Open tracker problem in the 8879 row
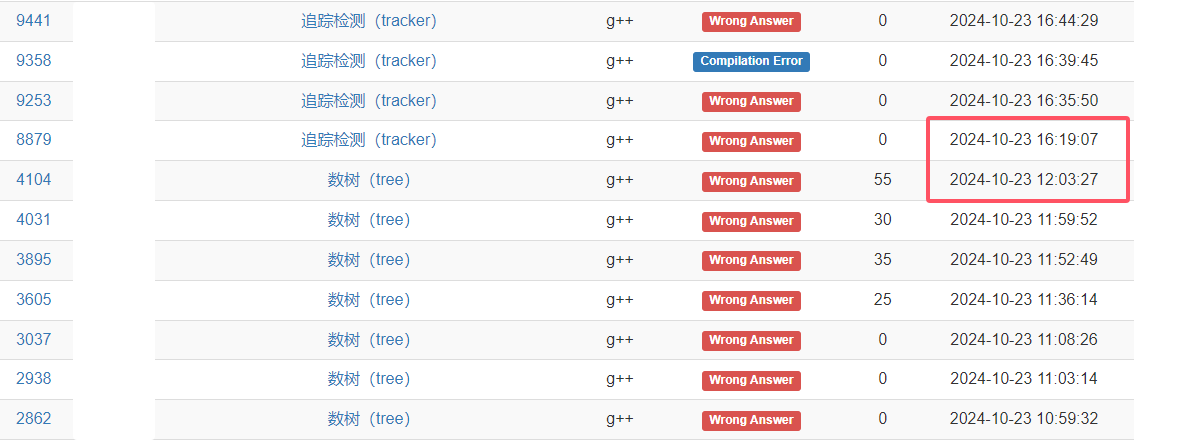1191x446 pixels. click(x=369, y=140)
